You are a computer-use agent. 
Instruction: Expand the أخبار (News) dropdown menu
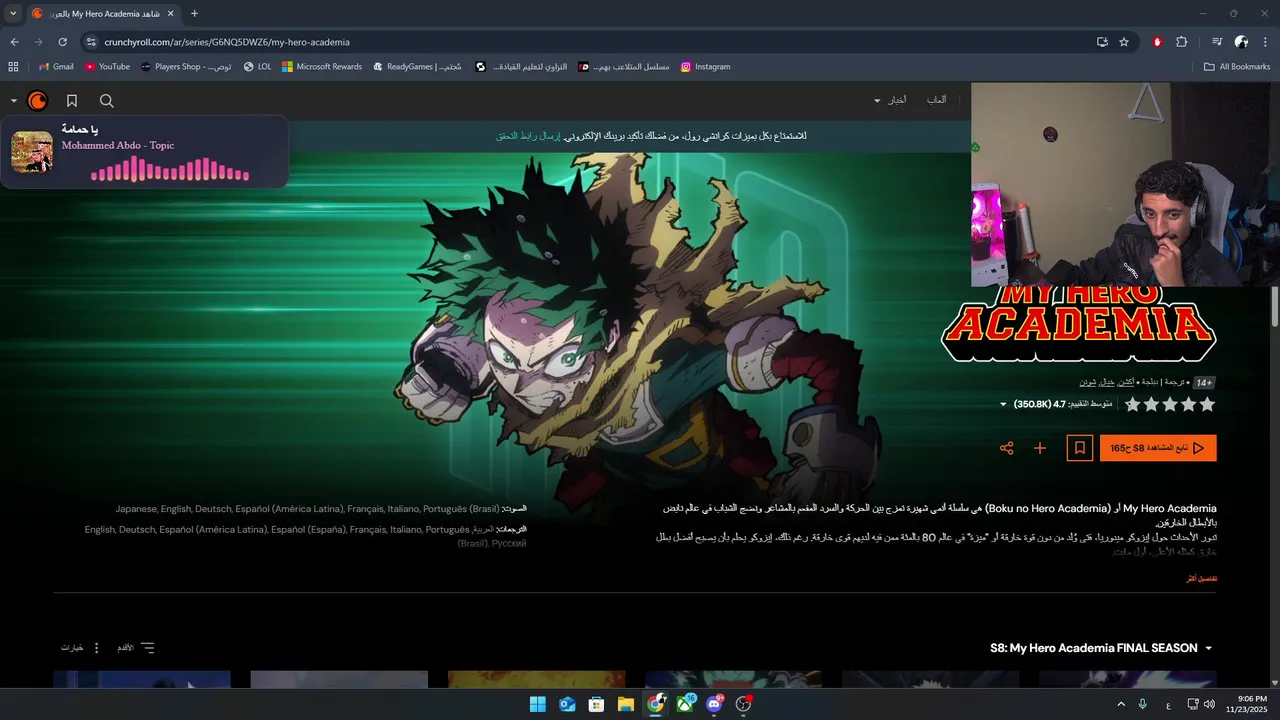coord(890,100)
